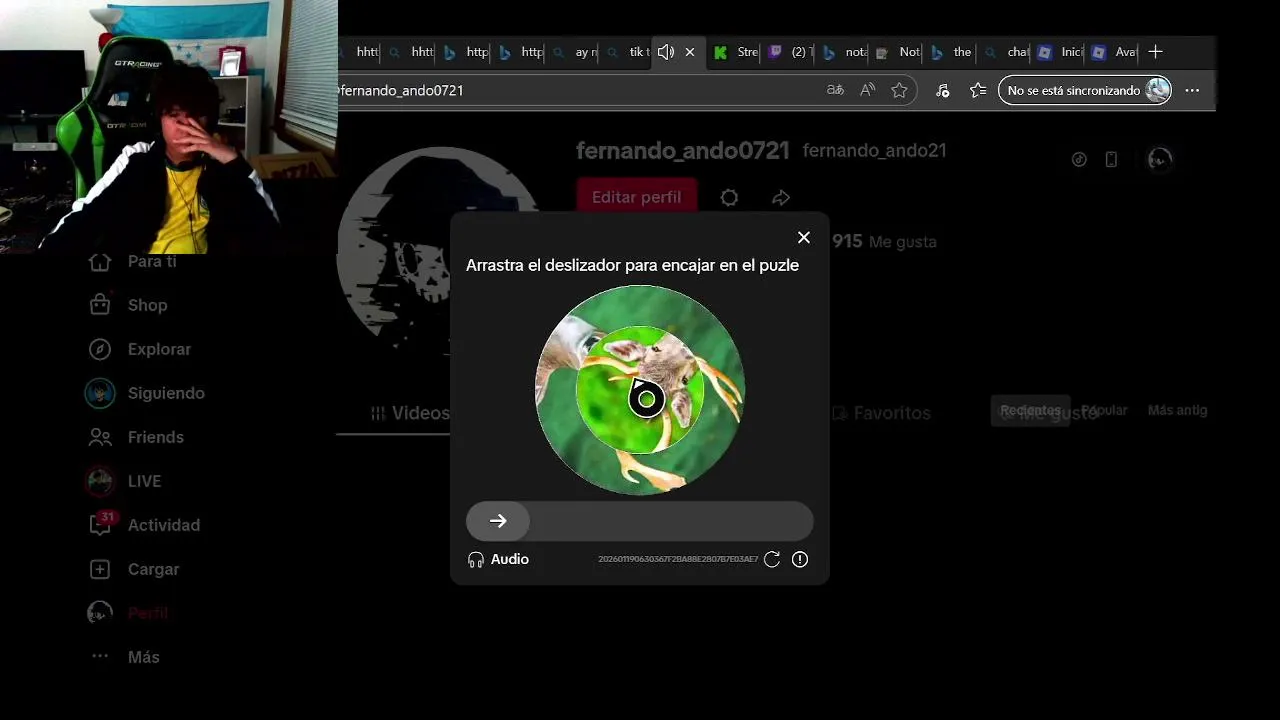Share the profile via arrow icon
The height and width of the screenshot is (720, 1280).
[x=781, y=198]
